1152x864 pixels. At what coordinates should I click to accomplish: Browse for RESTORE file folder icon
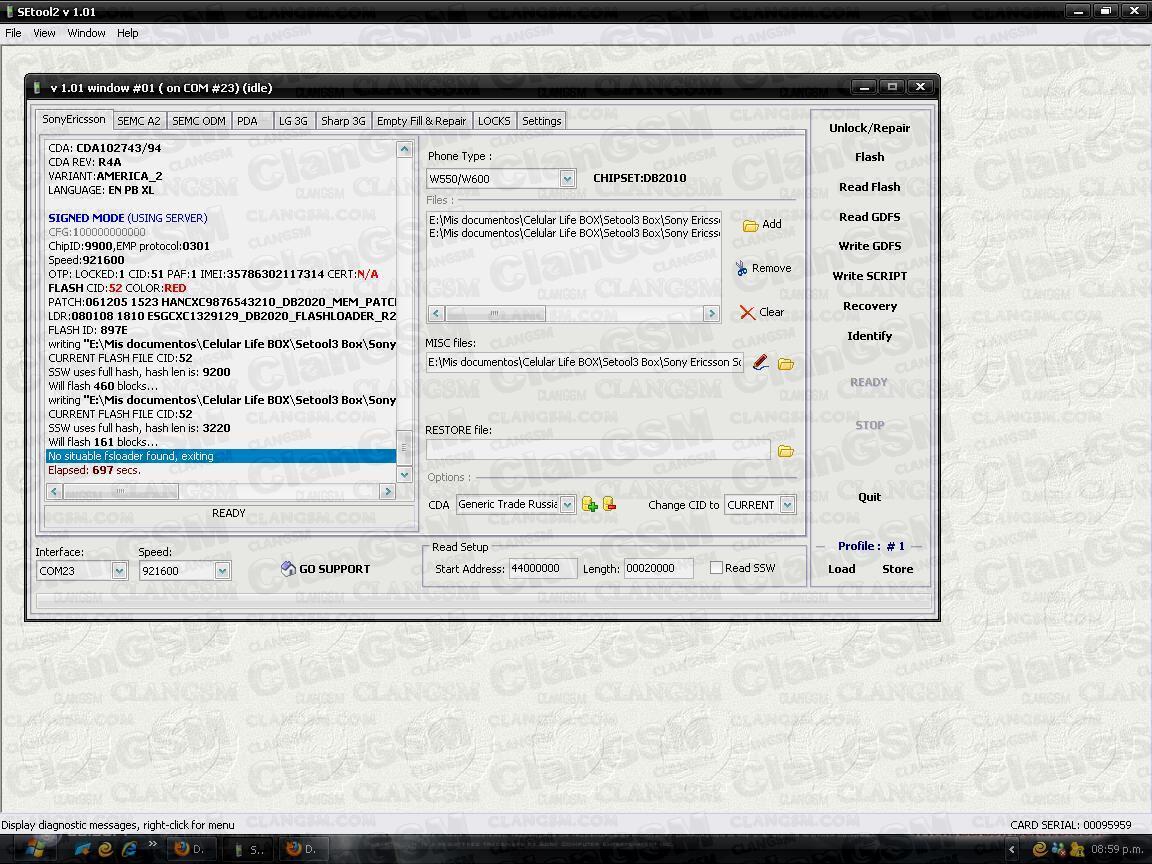click(786, 451)
